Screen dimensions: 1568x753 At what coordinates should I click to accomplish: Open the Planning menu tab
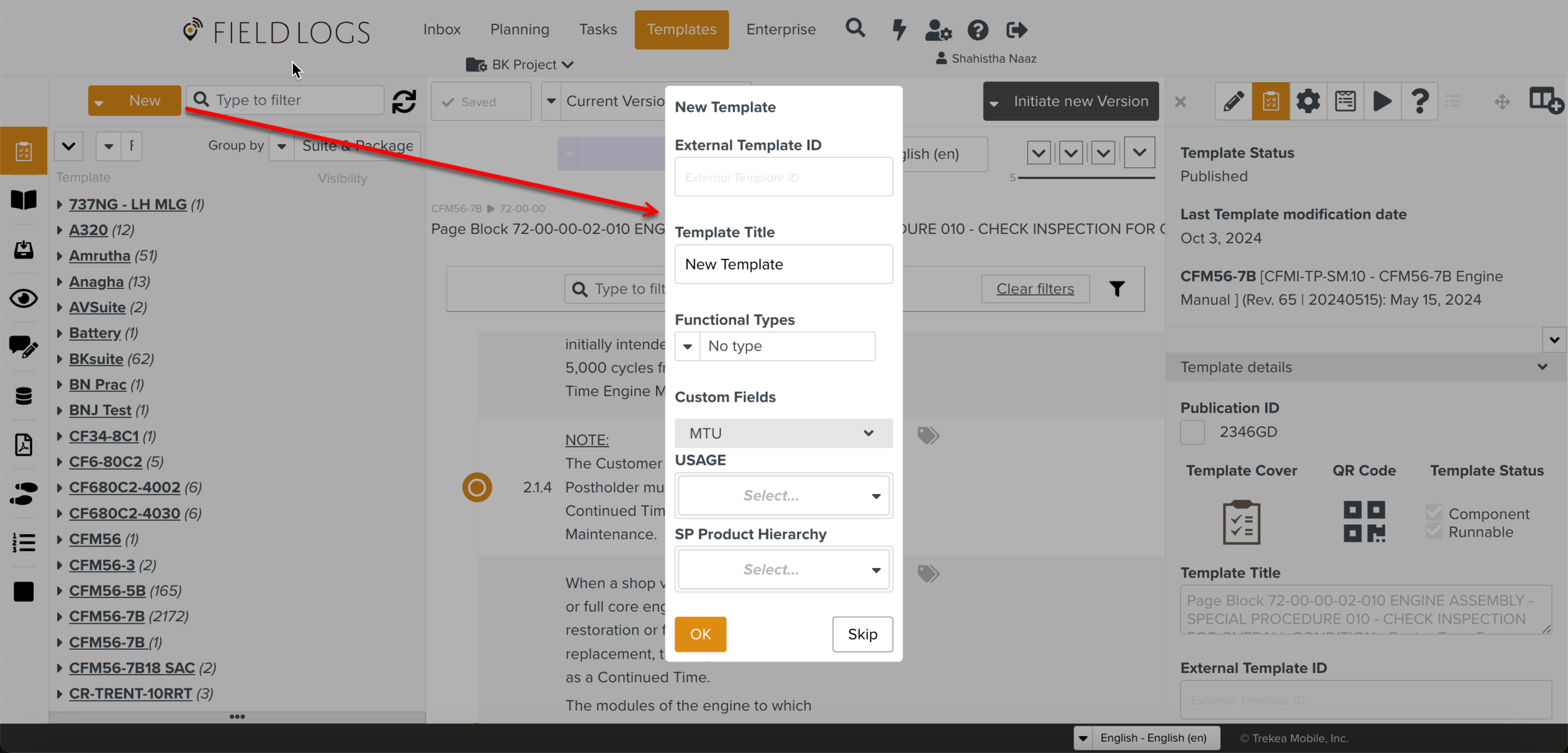[x=519, y=29]
